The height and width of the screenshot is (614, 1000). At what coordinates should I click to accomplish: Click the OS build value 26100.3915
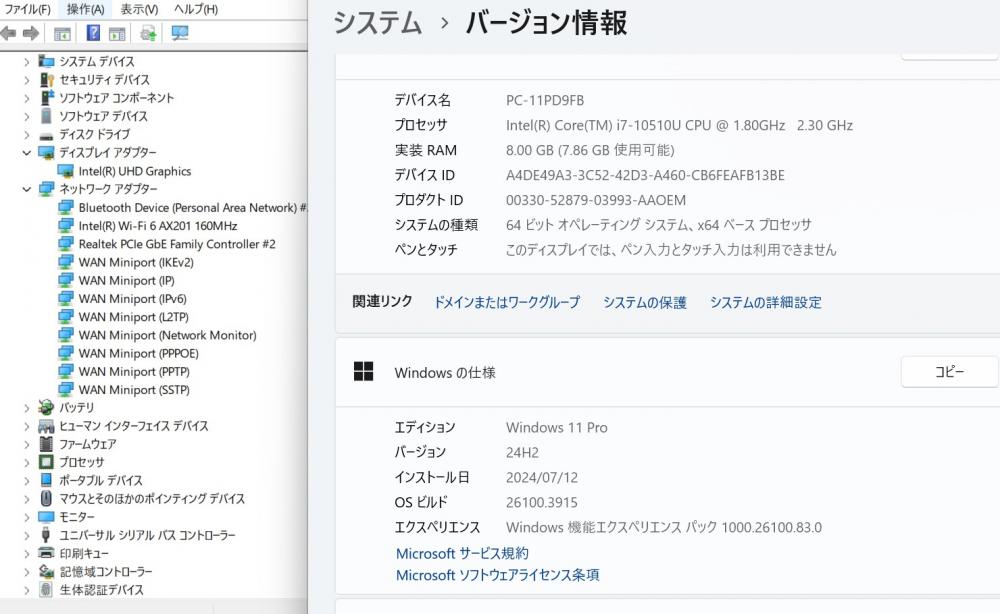541,502
